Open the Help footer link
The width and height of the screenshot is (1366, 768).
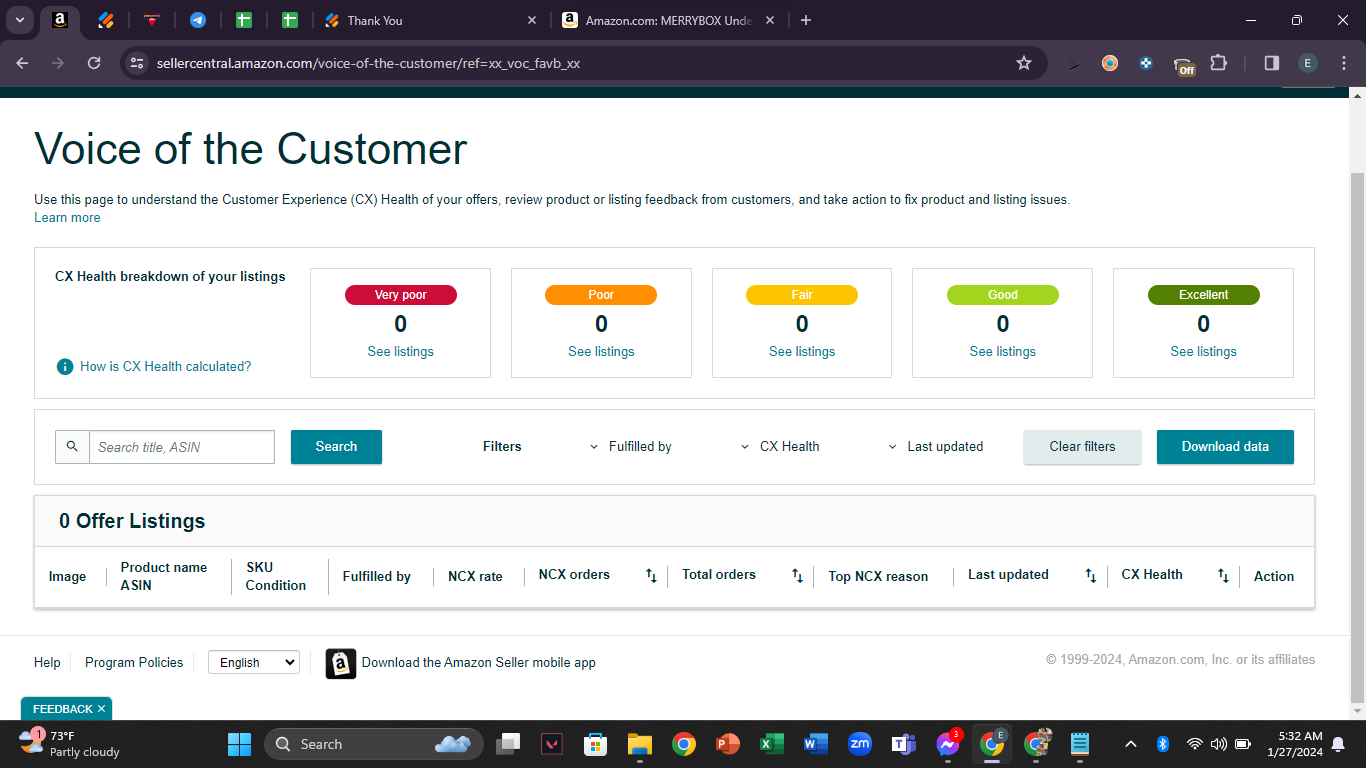[x=47, y=662]
